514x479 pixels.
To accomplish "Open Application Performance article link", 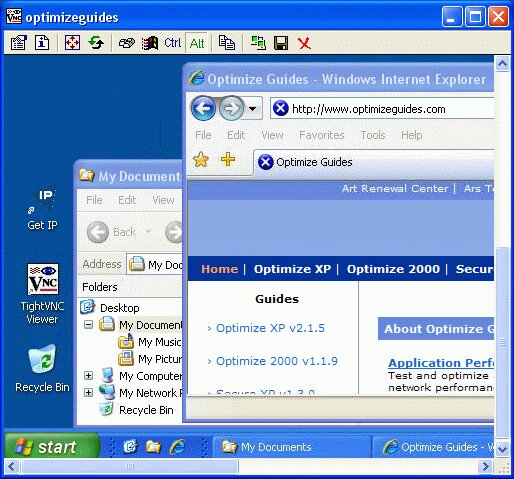I will (x=441, y=363).
